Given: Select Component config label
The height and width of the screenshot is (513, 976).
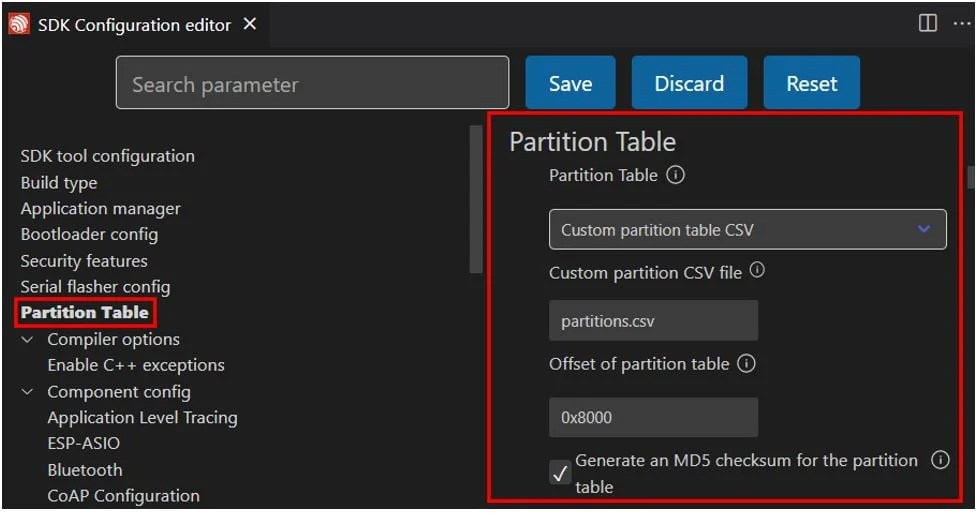Looking at the screenshot, I should click(119, 392).
